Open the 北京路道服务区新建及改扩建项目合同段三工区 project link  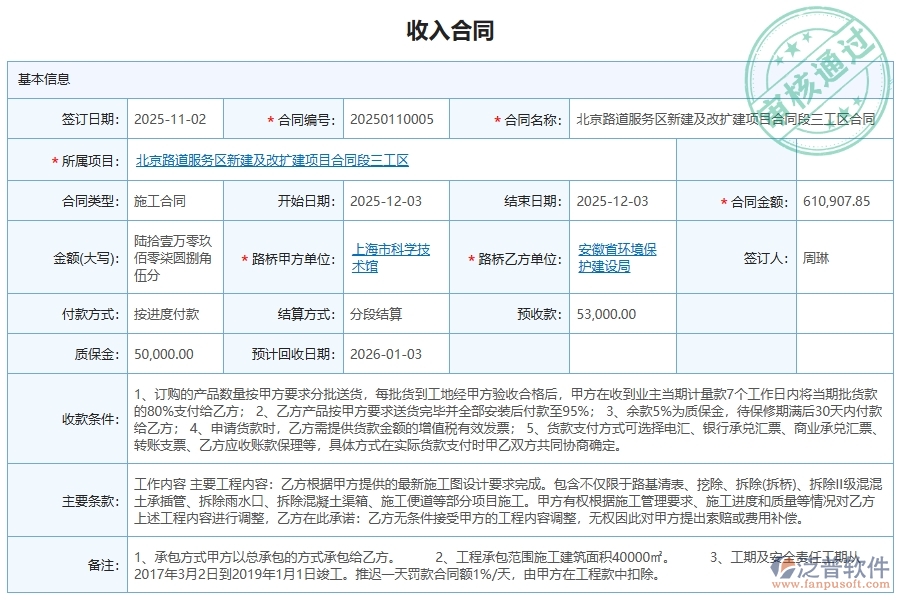click(271, 158)
